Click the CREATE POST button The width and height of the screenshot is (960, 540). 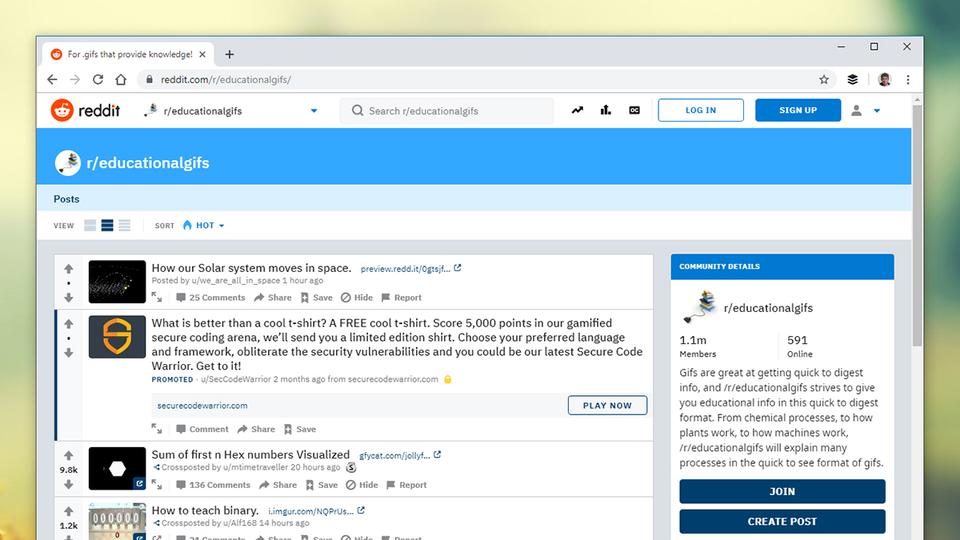[x=782, y=521]
